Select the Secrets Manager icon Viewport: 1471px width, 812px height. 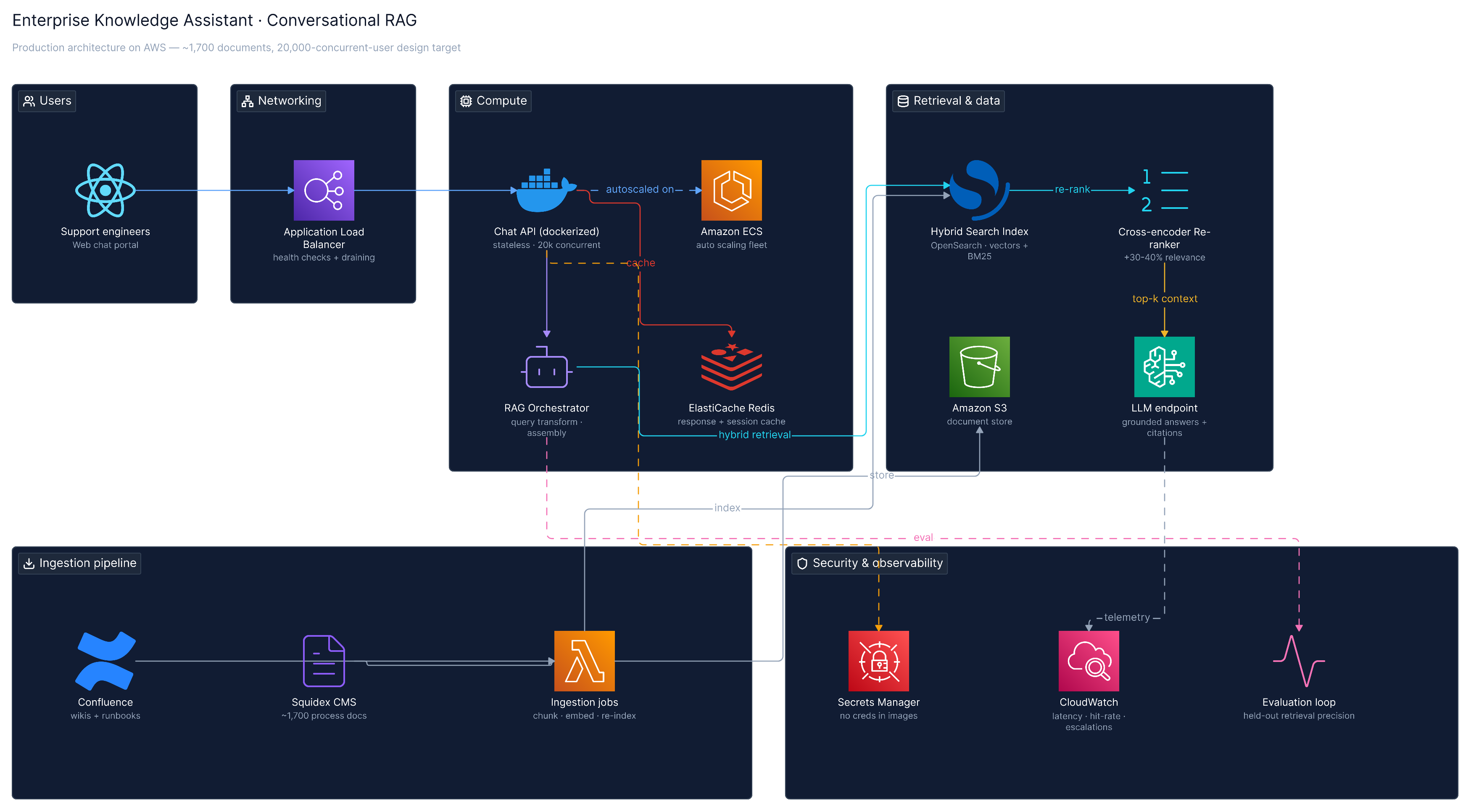click(x=878, y=661)
